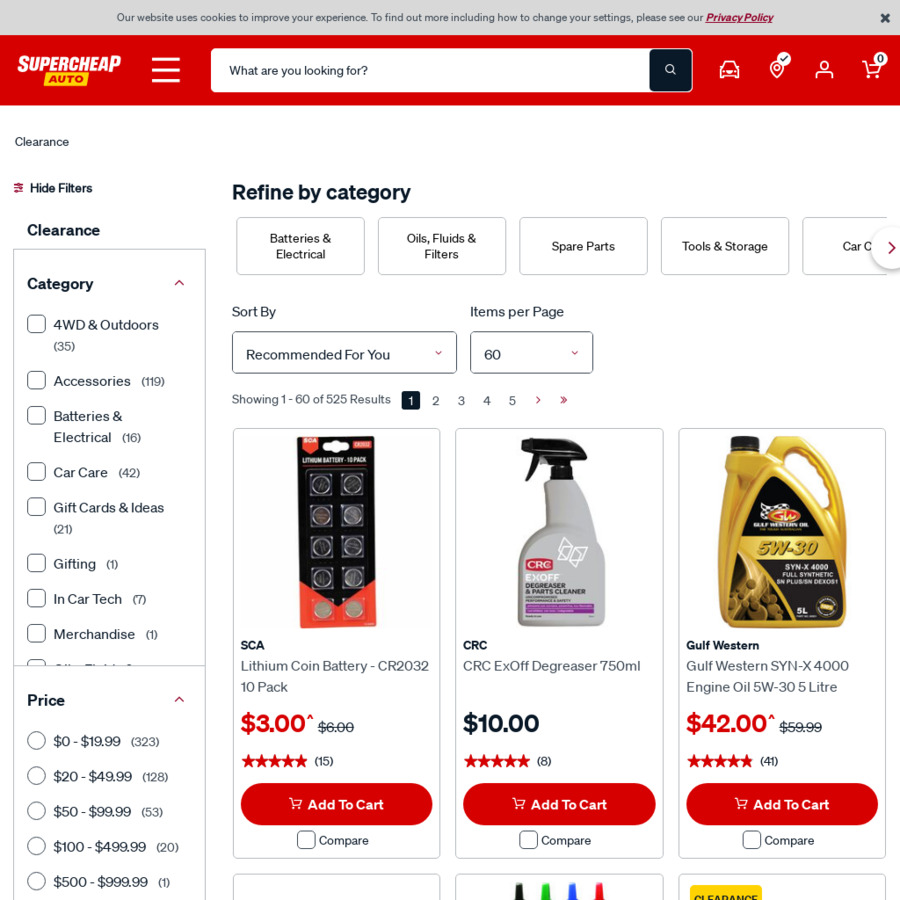Viewport: 900px width, 900px height.
Task: Open the Items per Page dropdown
Action: [532, 352]
